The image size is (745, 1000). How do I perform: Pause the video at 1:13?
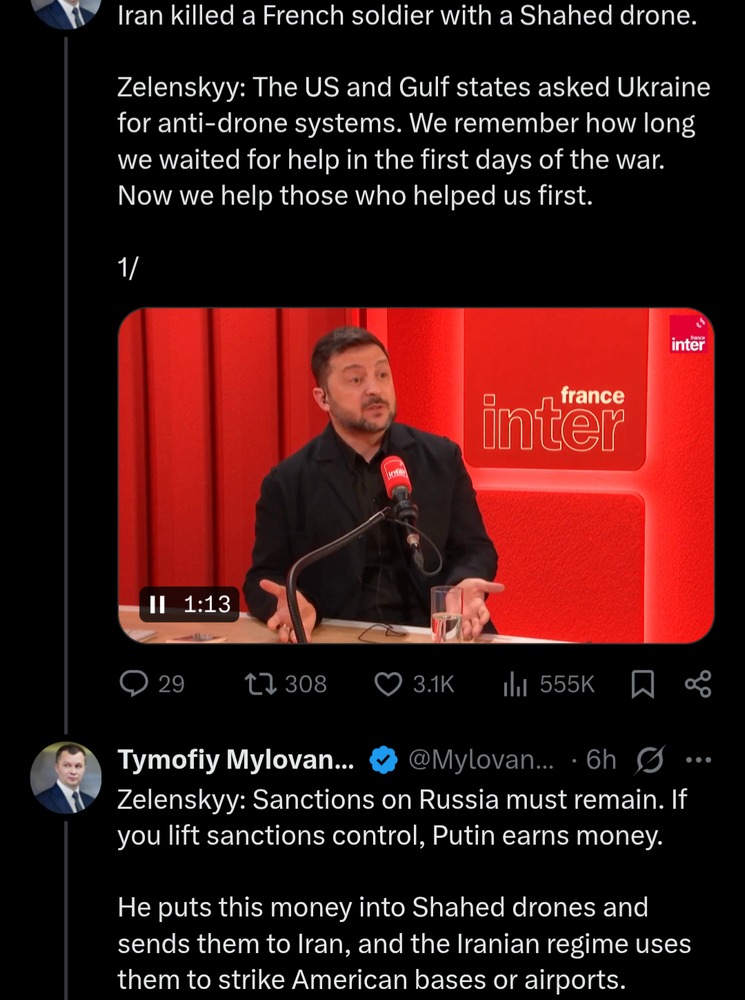(157, 604)
